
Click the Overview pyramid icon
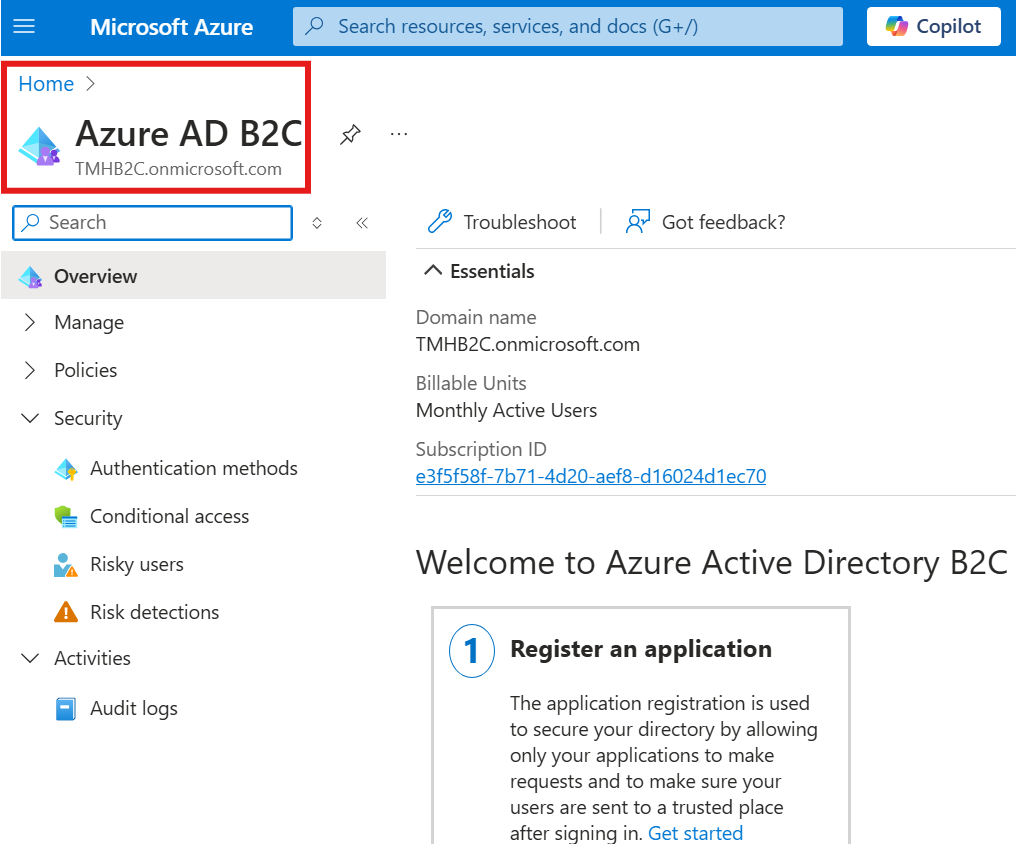pyautogui.click(x=30, y=277)
